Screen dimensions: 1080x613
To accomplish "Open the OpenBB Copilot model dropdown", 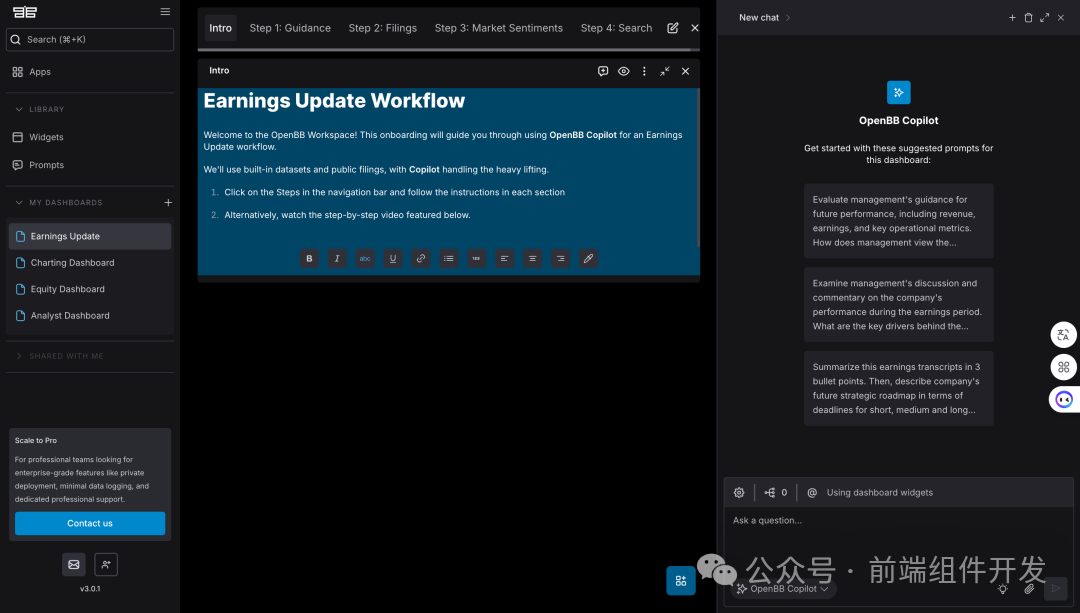I will [x=783, y=589].
